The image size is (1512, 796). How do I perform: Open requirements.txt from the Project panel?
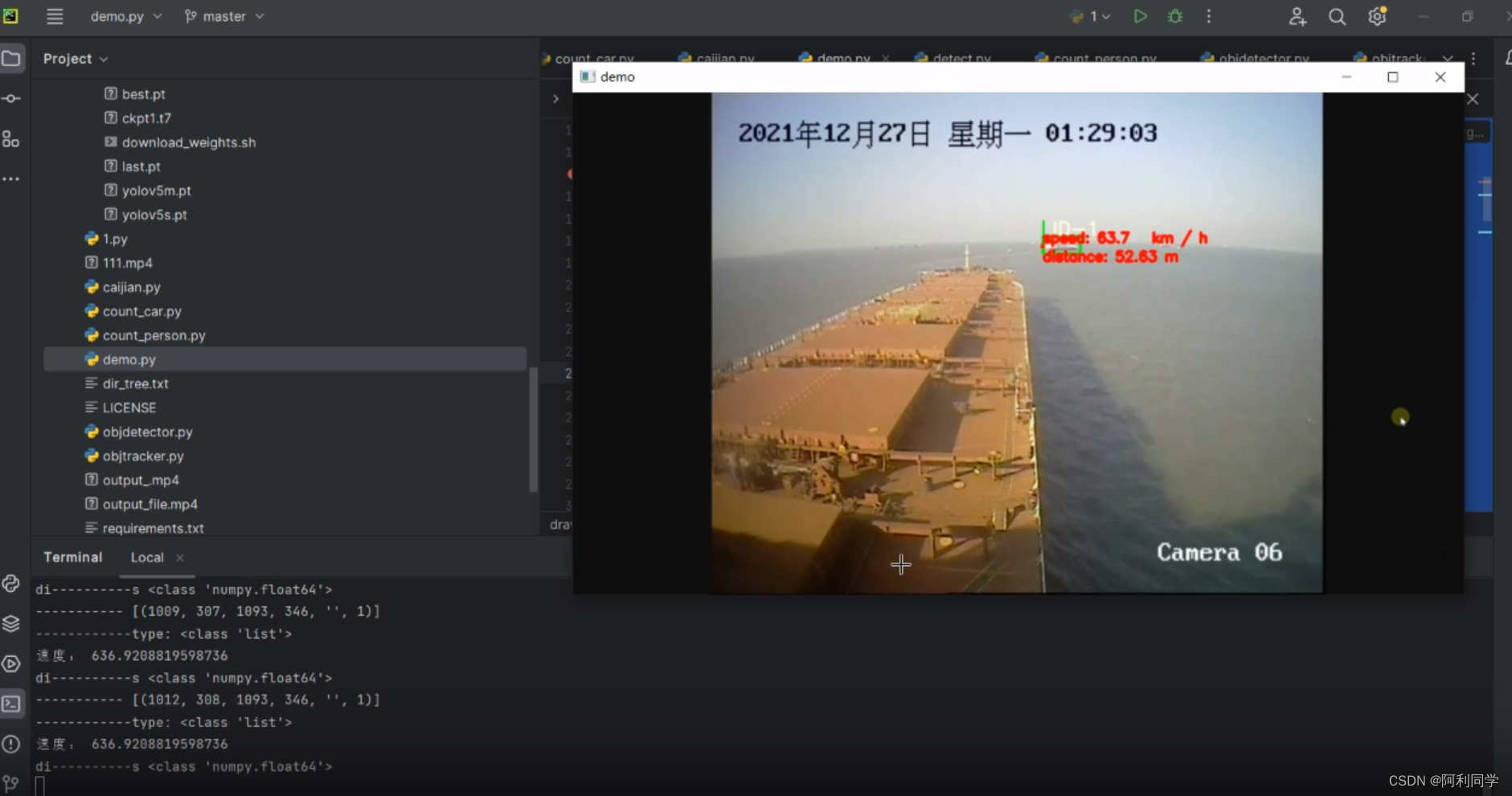click(153, 528)
